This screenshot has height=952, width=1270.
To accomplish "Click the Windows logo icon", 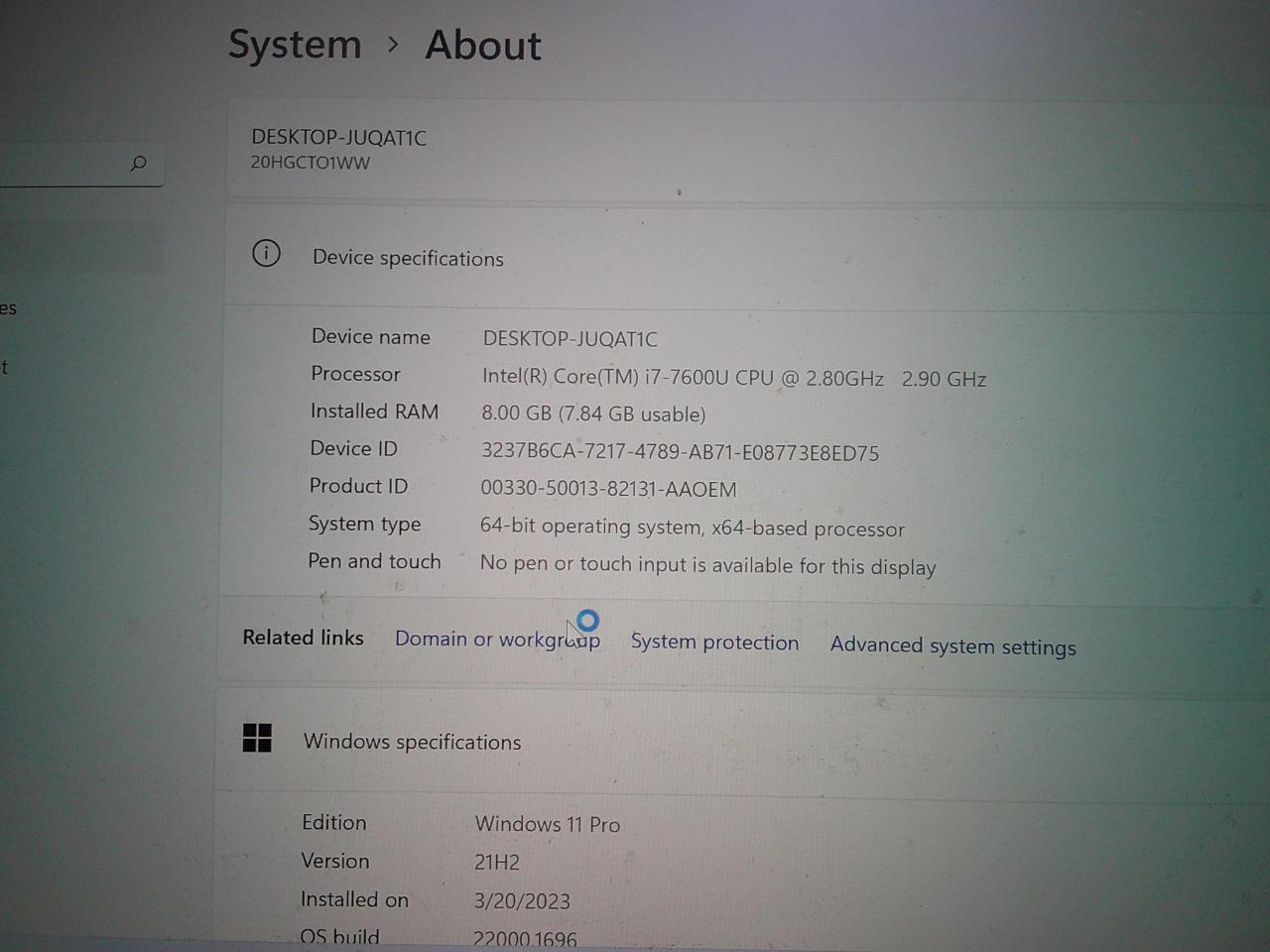I will [257, 738].
